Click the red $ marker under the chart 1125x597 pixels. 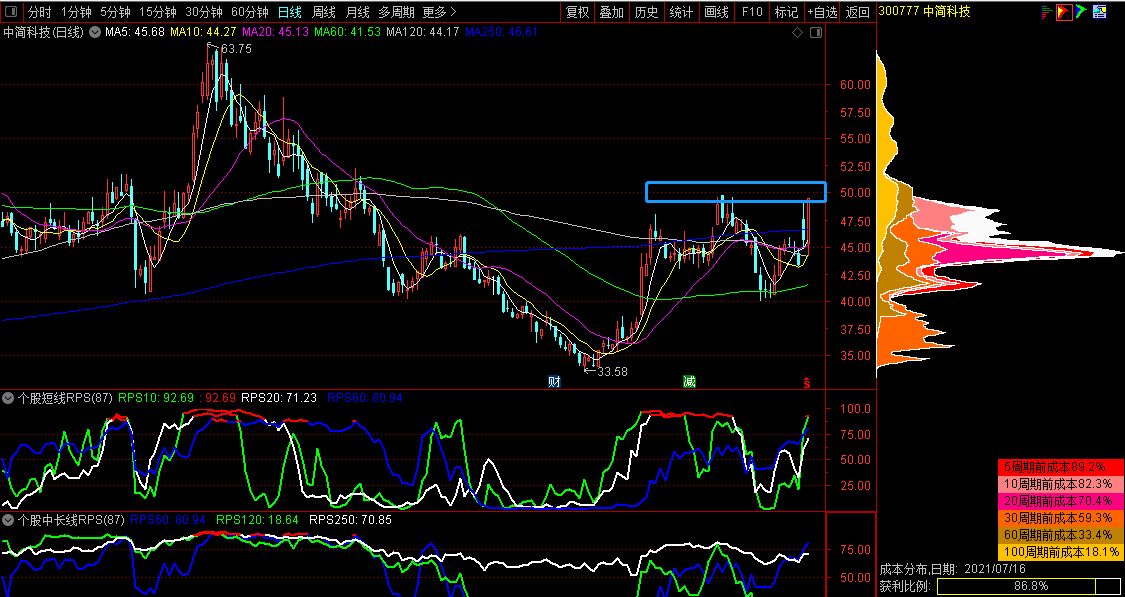(807, 382)
